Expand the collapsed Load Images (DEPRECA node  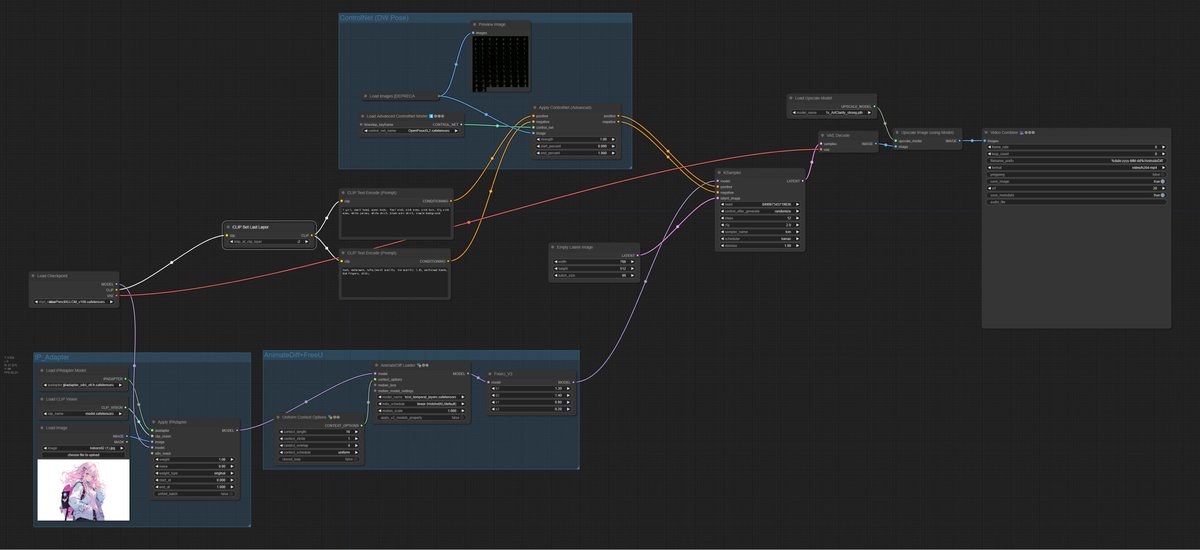click(366, 96)
